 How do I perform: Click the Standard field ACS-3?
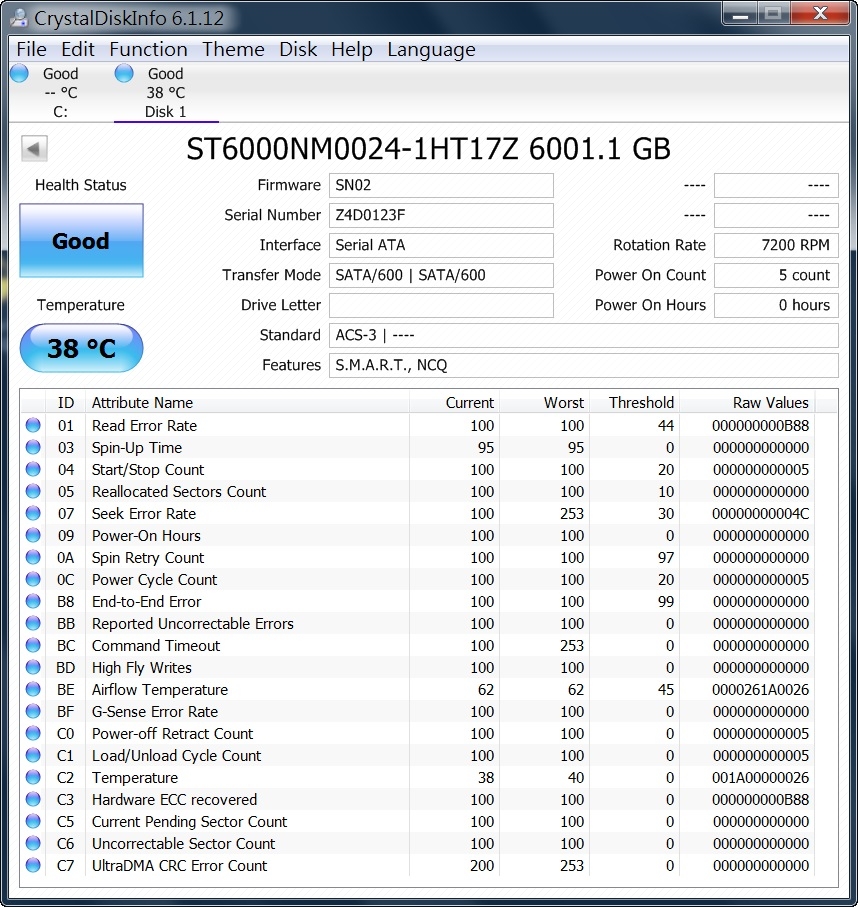pos(584,335)
